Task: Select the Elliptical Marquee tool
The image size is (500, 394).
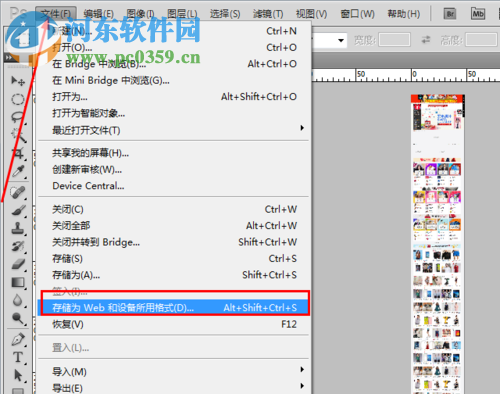Action: (18, 99)
